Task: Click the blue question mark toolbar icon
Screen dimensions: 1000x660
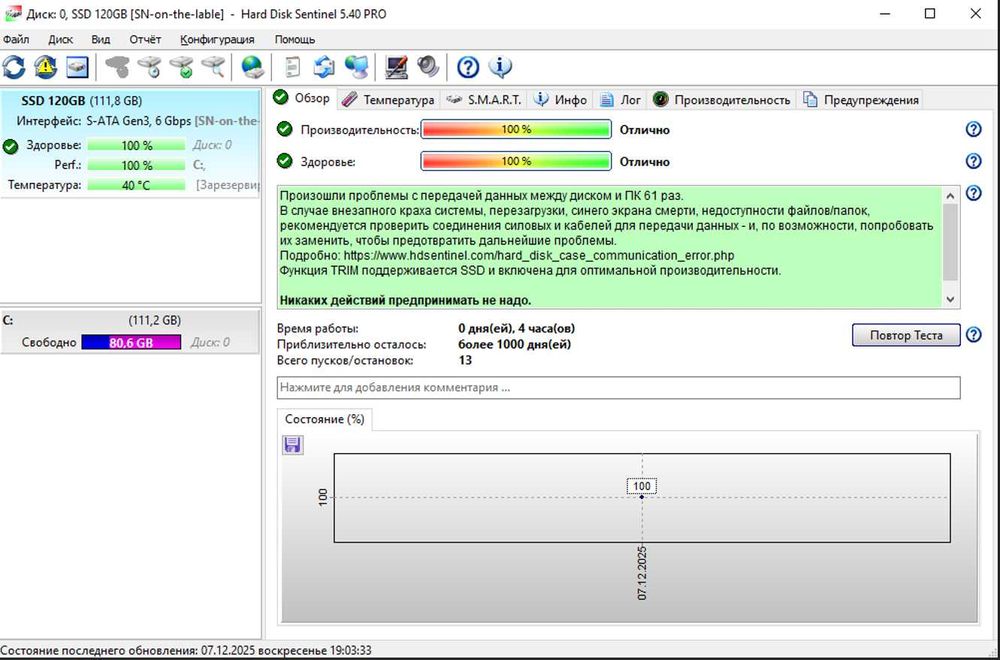Action: [x=468, y=66]
